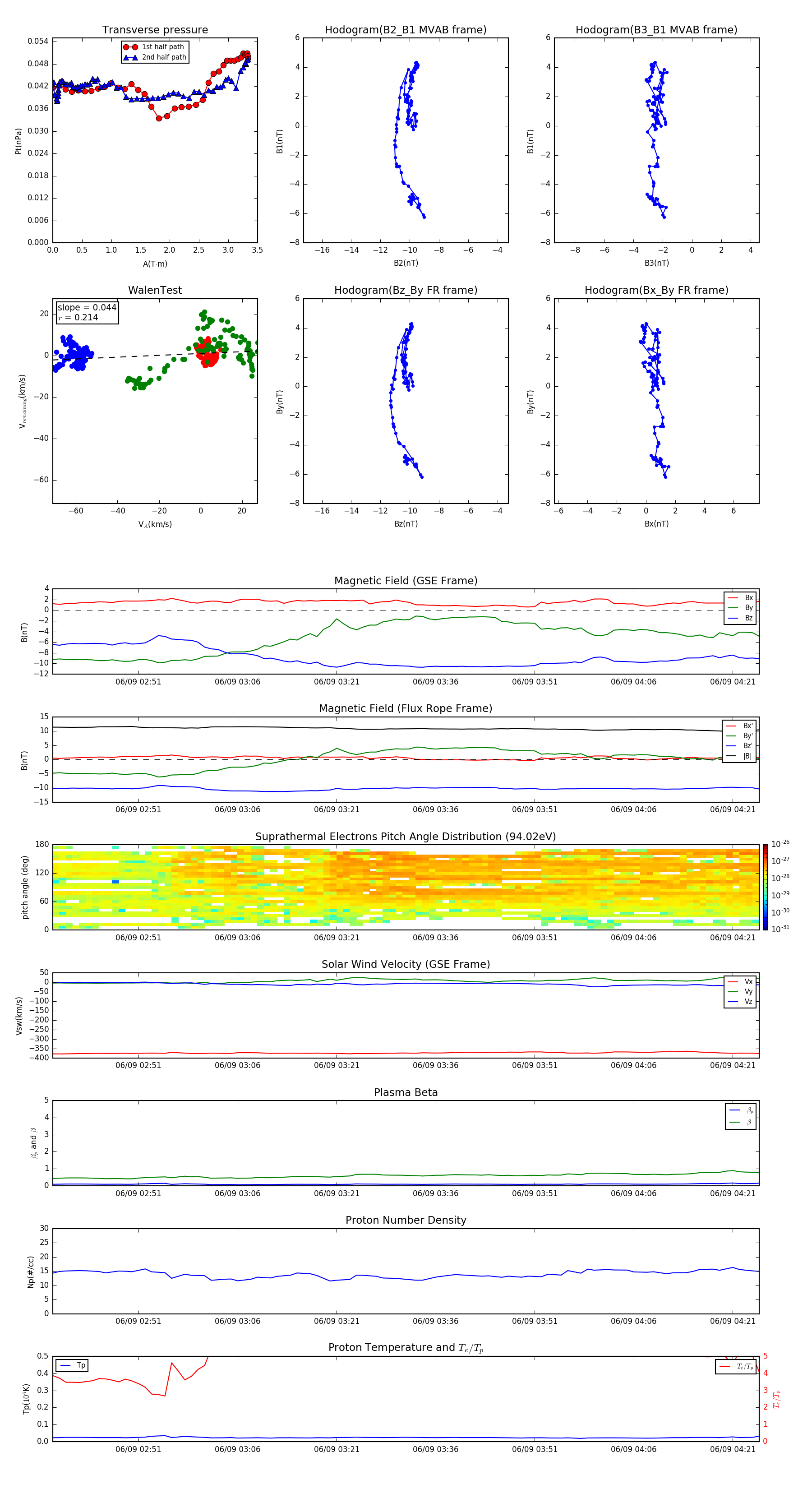Viewport: 812px width, 1489px height.
Task: Click the pitch angle (deg) axis label
Action: click(x=25, y=887)
